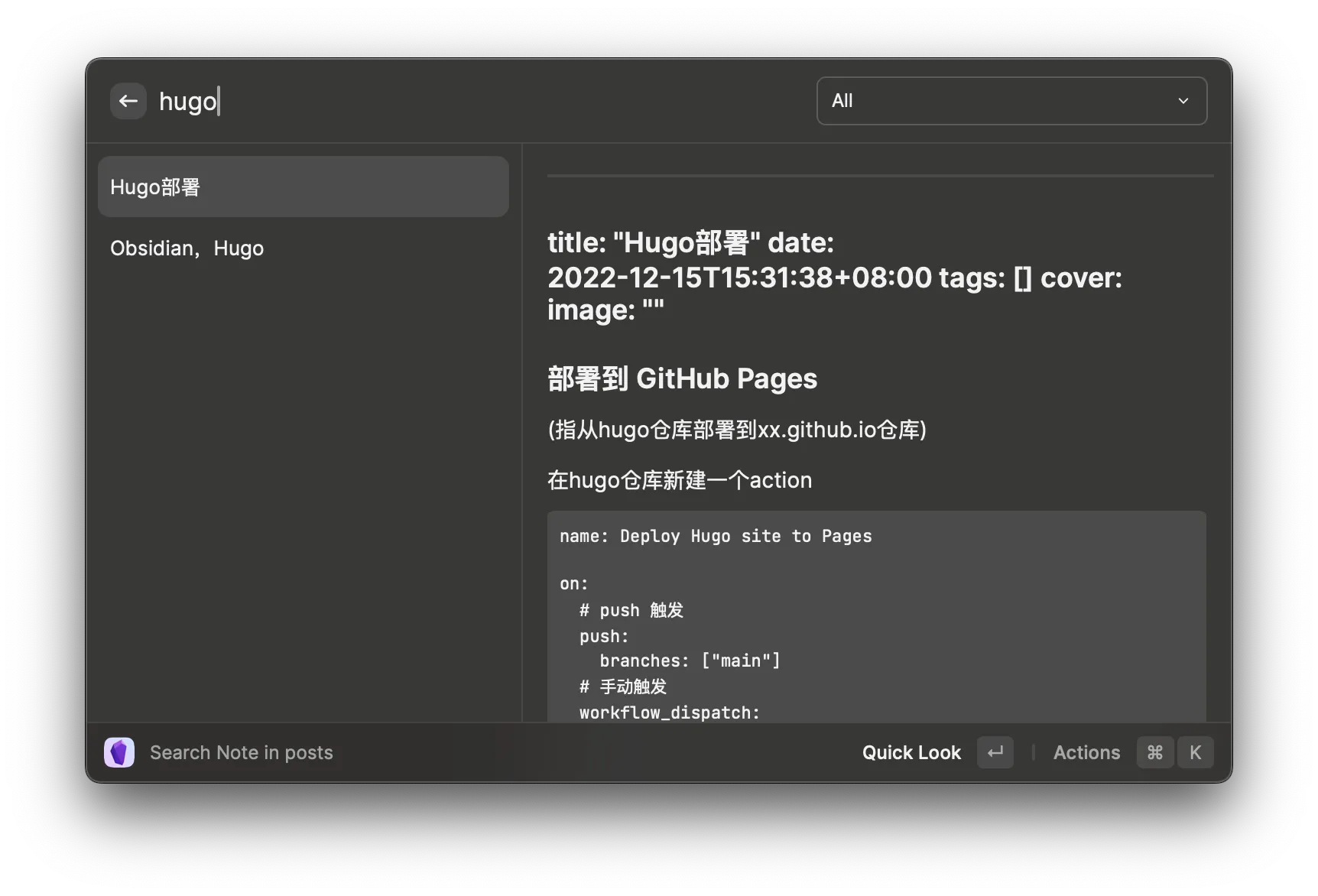The width and height of the screenshot is (1318, 896).
Task: Click the Search Note in posts label
Action: pos(242,752)
